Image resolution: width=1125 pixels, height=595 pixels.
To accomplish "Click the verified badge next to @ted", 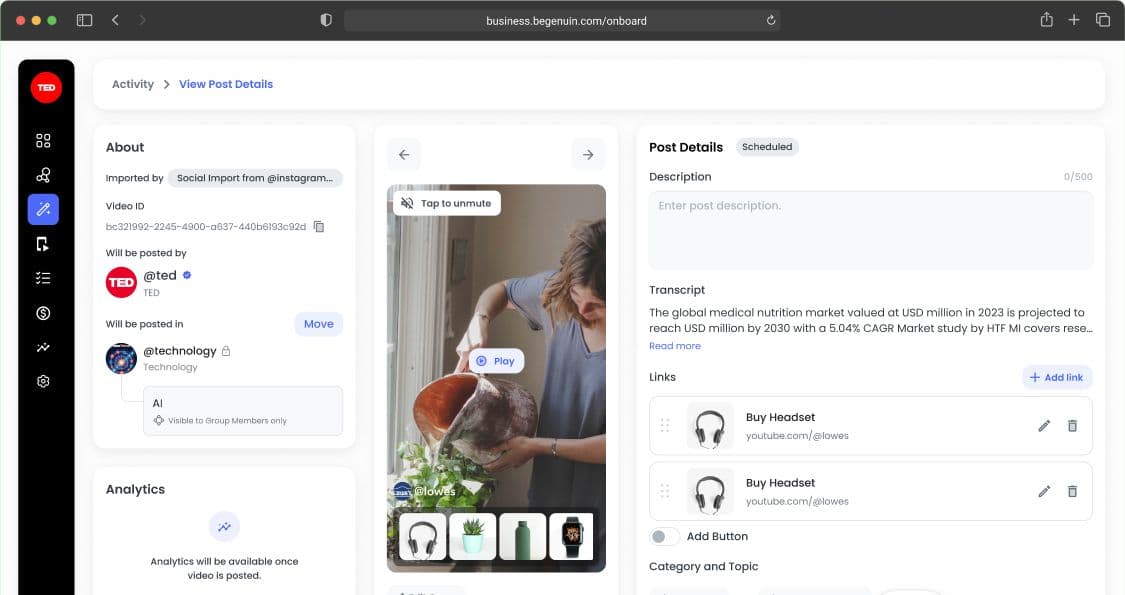I will point(187,275).
